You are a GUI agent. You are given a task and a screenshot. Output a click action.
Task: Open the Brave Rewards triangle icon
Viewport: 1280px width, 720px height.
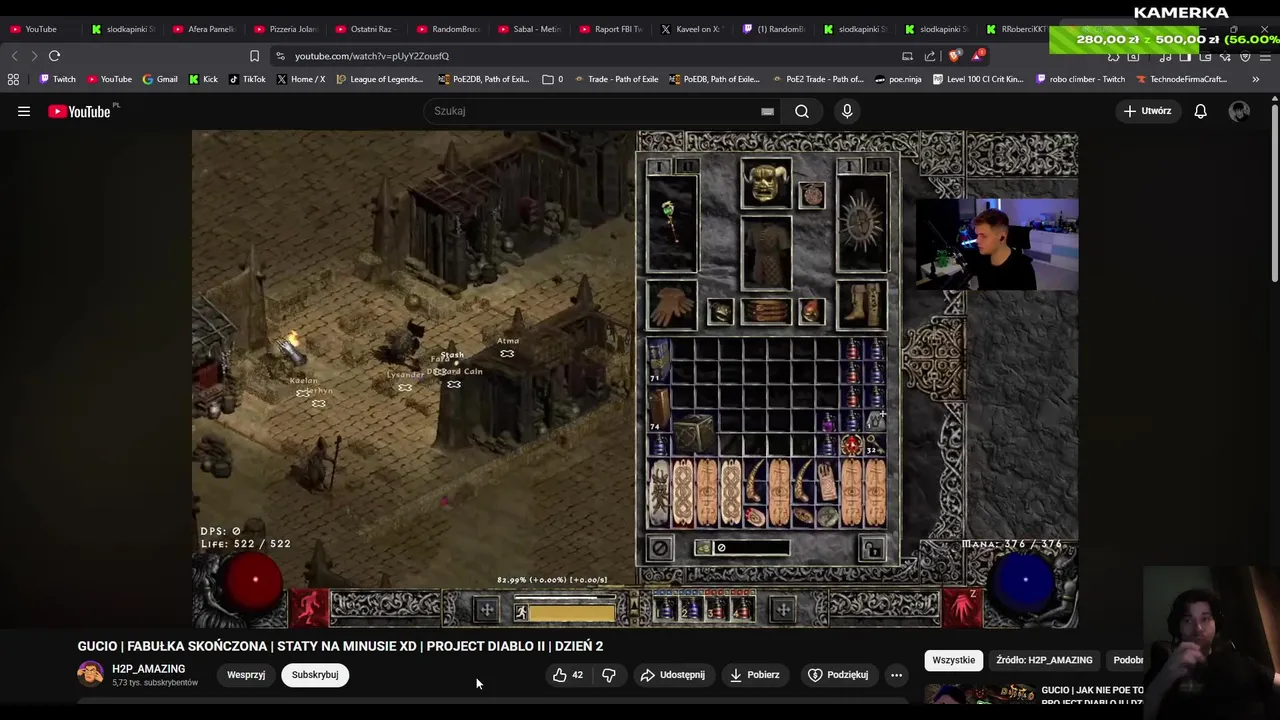pos(978,55)
